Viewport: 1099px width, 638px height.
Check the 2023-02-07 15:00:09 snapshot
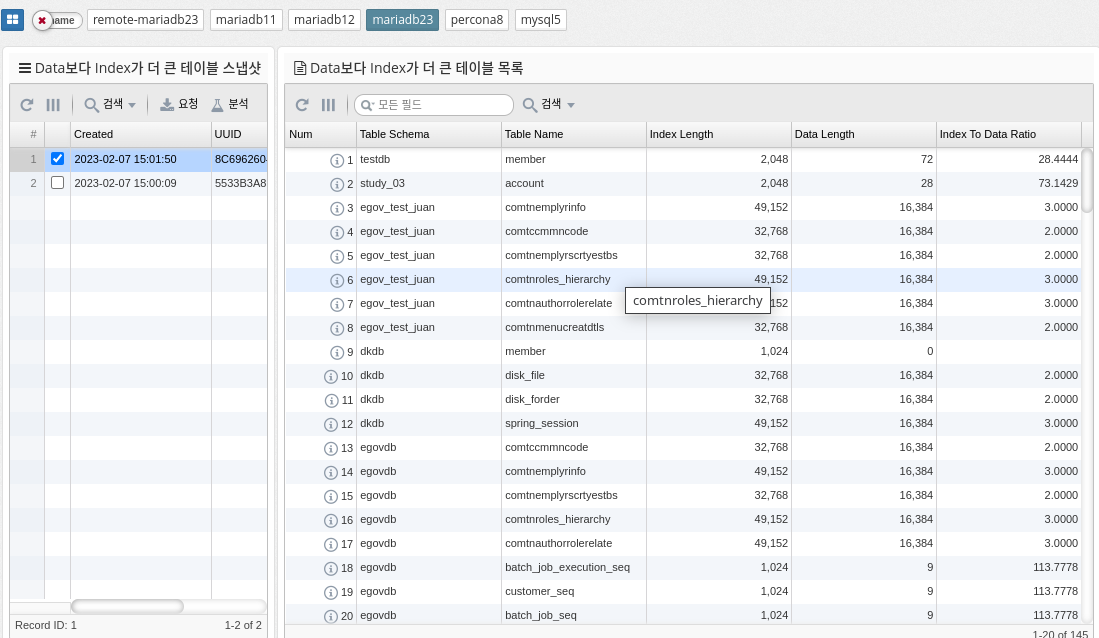57,183
